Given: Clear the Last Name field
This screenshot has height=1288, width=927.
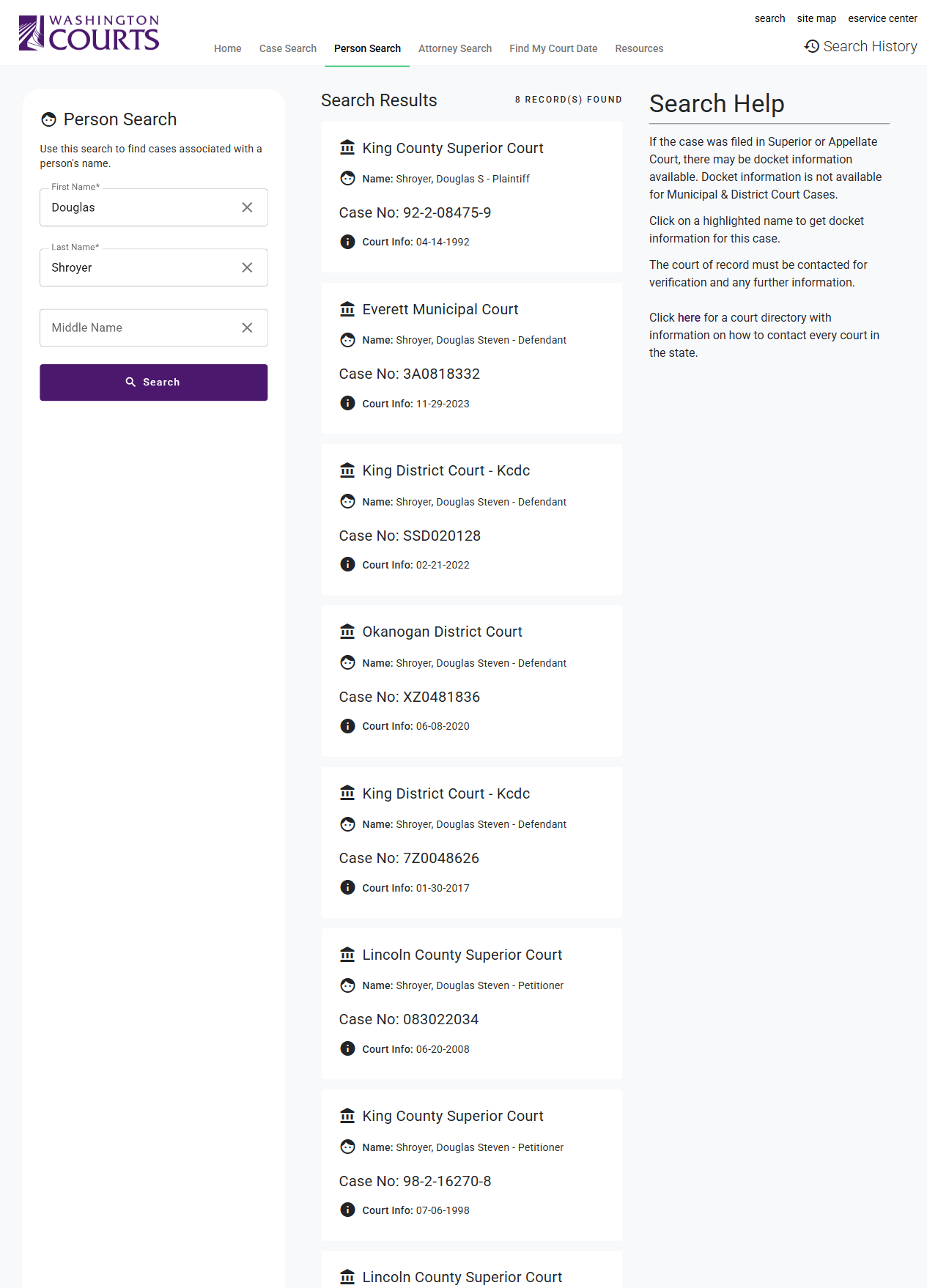Looking at the screenshot, I should 247,267.
